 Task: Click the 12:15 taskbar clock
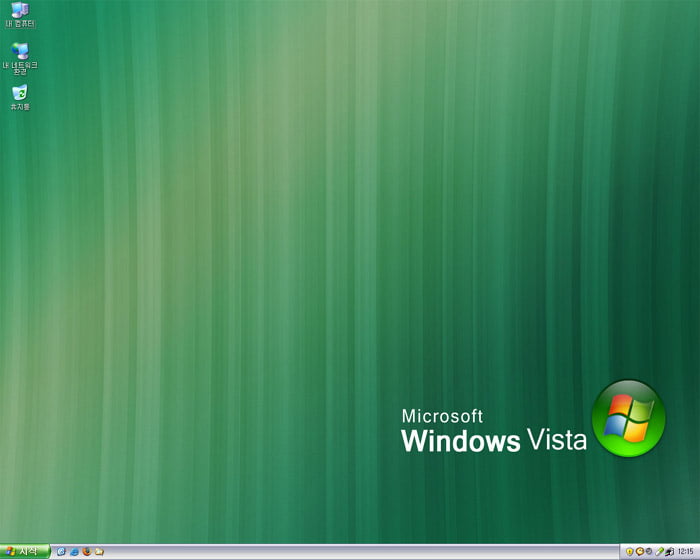pyautogui.click(x=685, y=552)
